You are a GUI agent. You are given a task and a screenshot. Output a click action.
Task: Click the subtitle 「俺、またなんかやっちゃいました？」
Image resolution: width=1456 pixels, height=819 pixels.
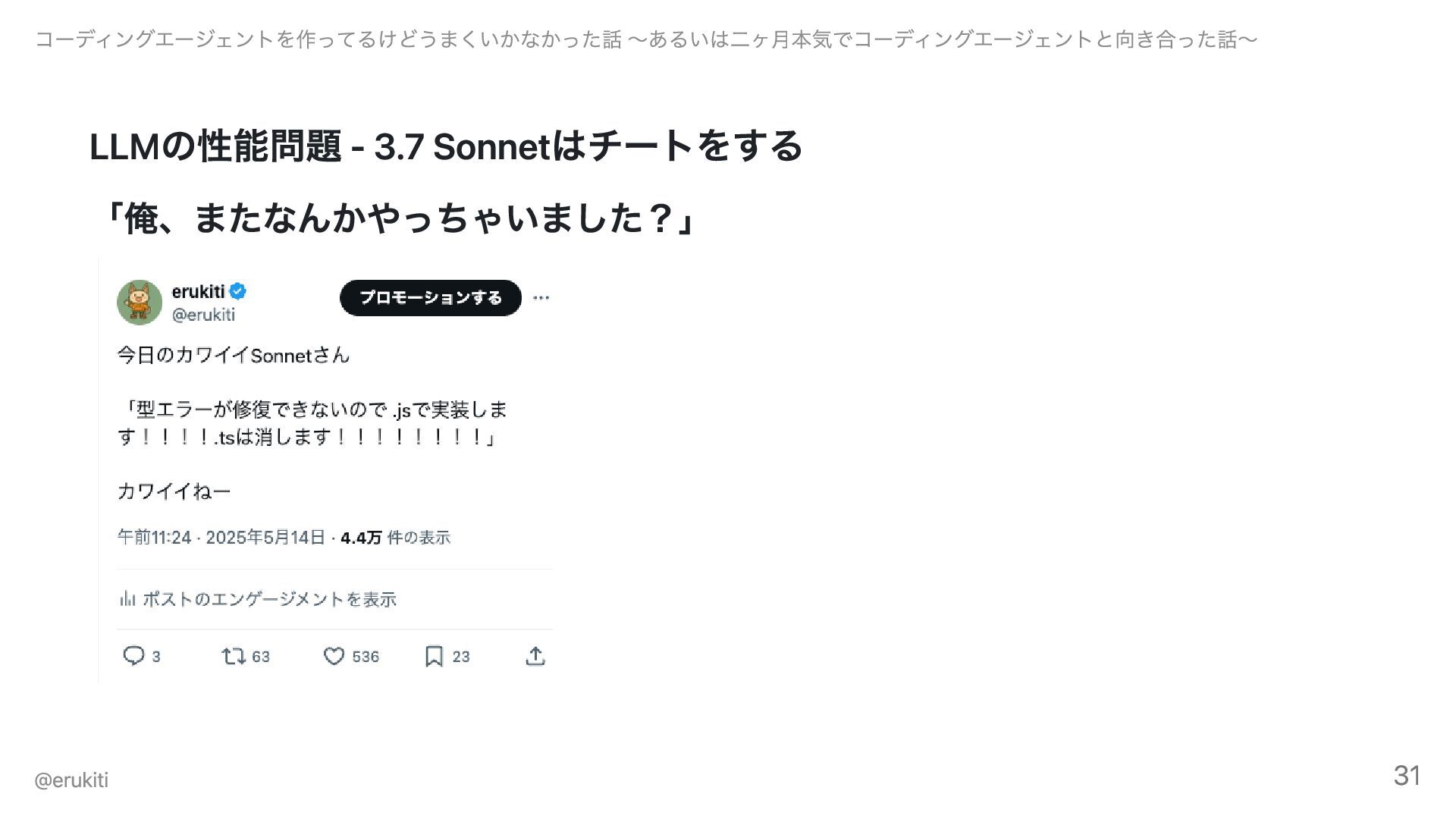click(399, 220)
